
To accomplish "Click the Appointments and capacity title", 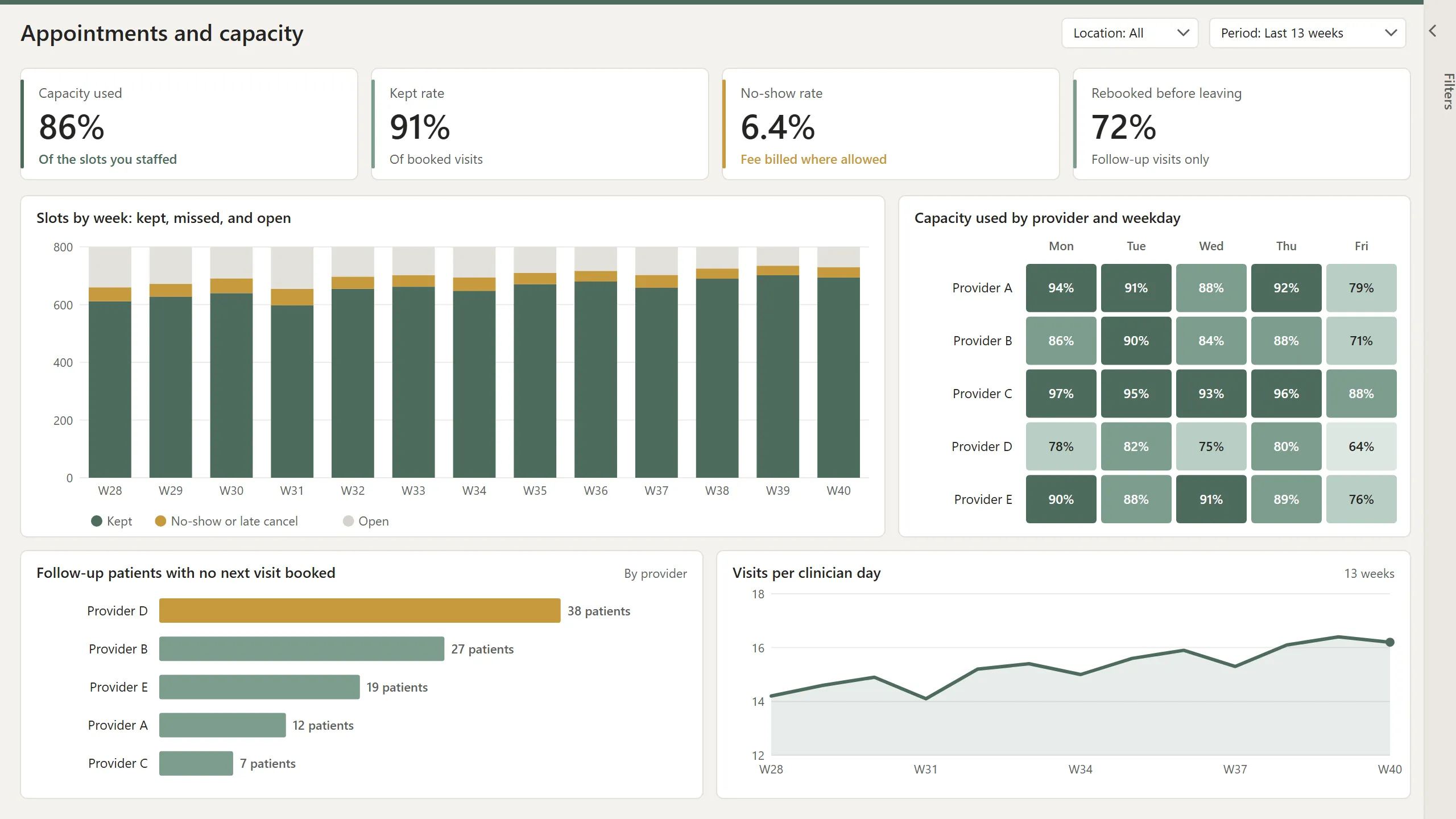I will click(x=162, y=34).
